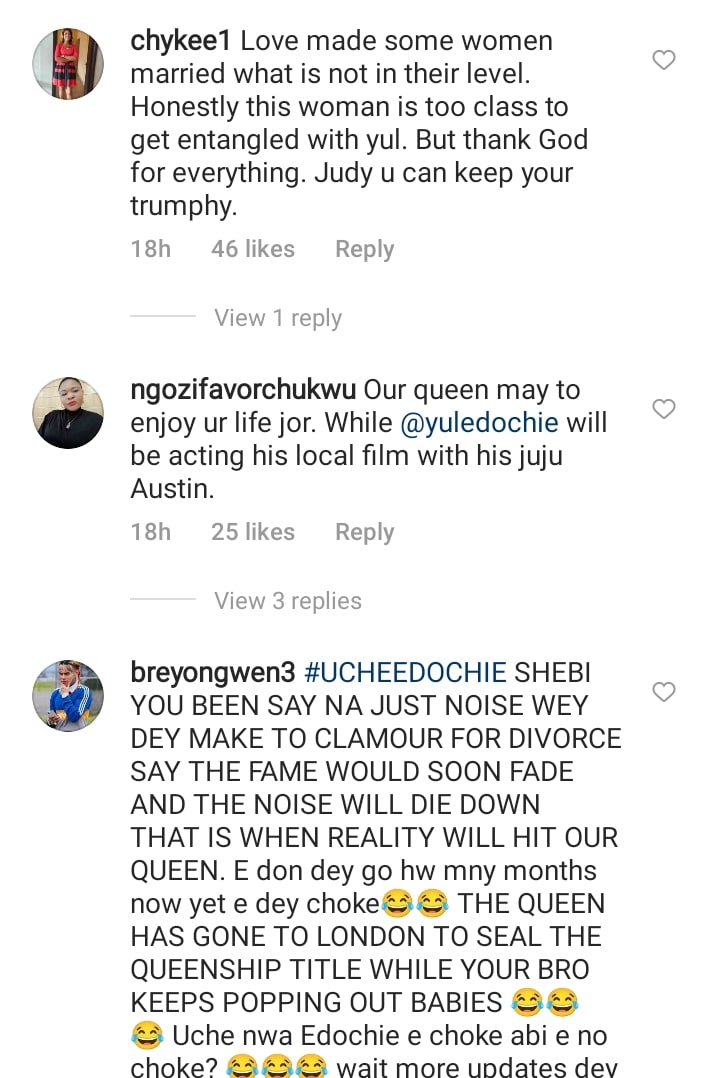720x1078 pixels.
Task: Reply to chykee1's comment
Action: pyautogui.click(x=364, y=249)
